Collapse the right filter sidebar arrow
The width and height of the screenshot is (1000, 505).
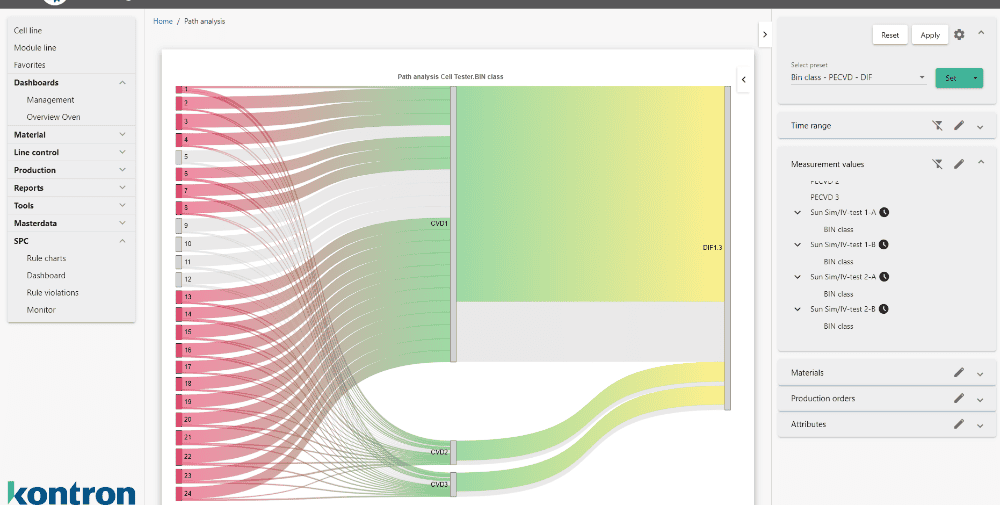coord(765,34)
